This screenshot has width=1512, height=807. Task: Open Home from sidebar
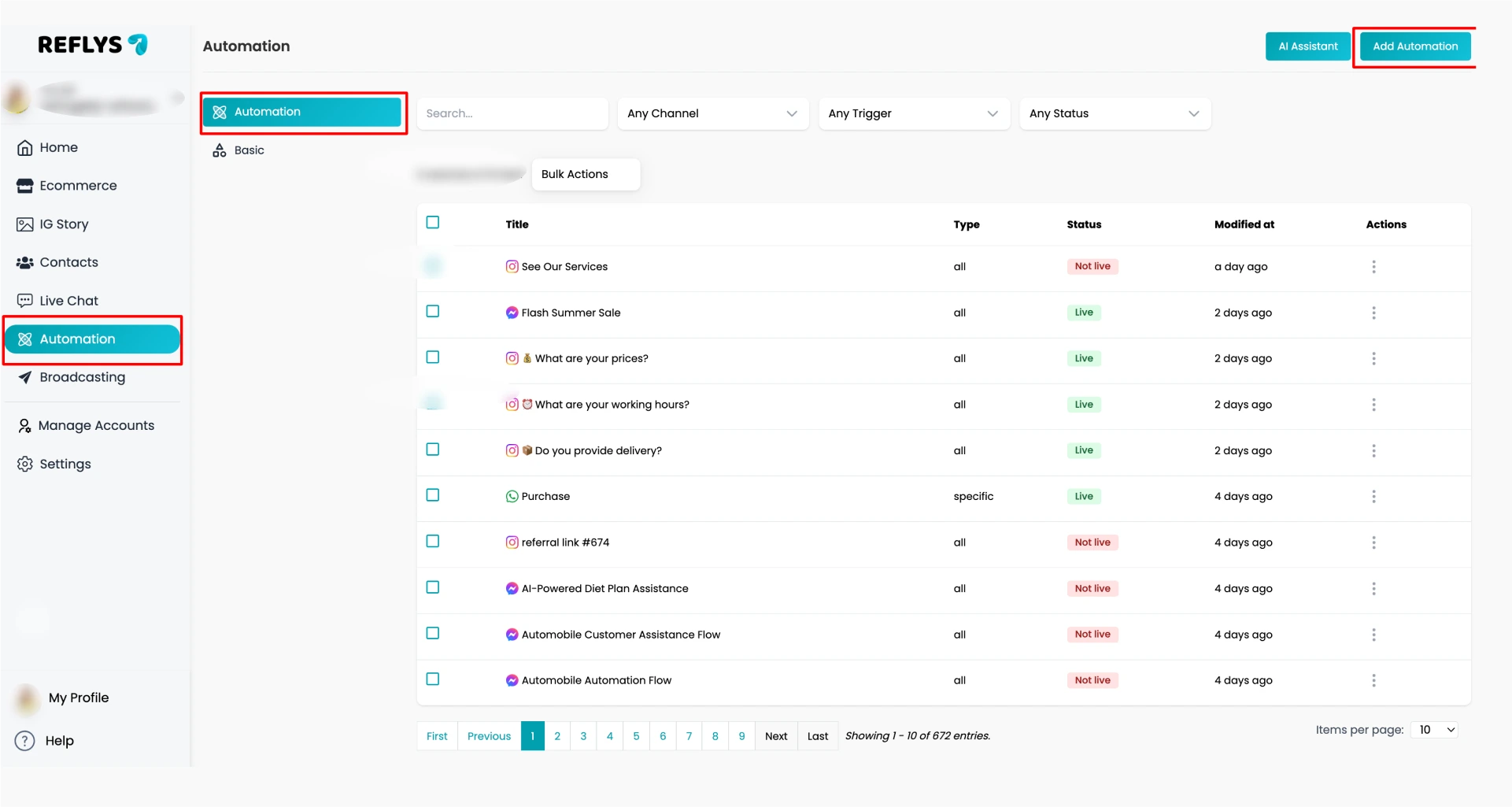[58, 147]
